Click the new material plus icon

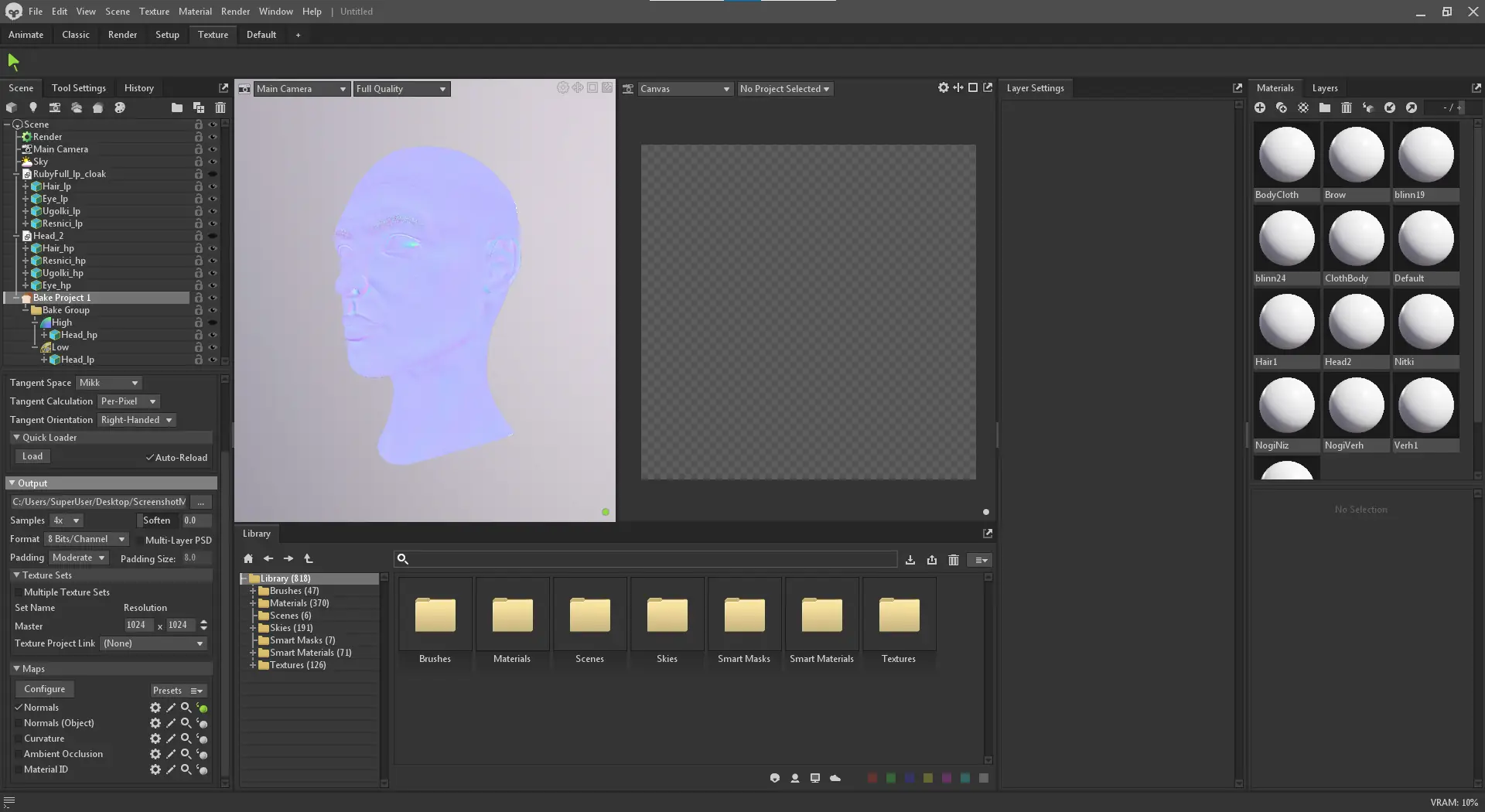pyautogui.click(x=1260, y=107)
